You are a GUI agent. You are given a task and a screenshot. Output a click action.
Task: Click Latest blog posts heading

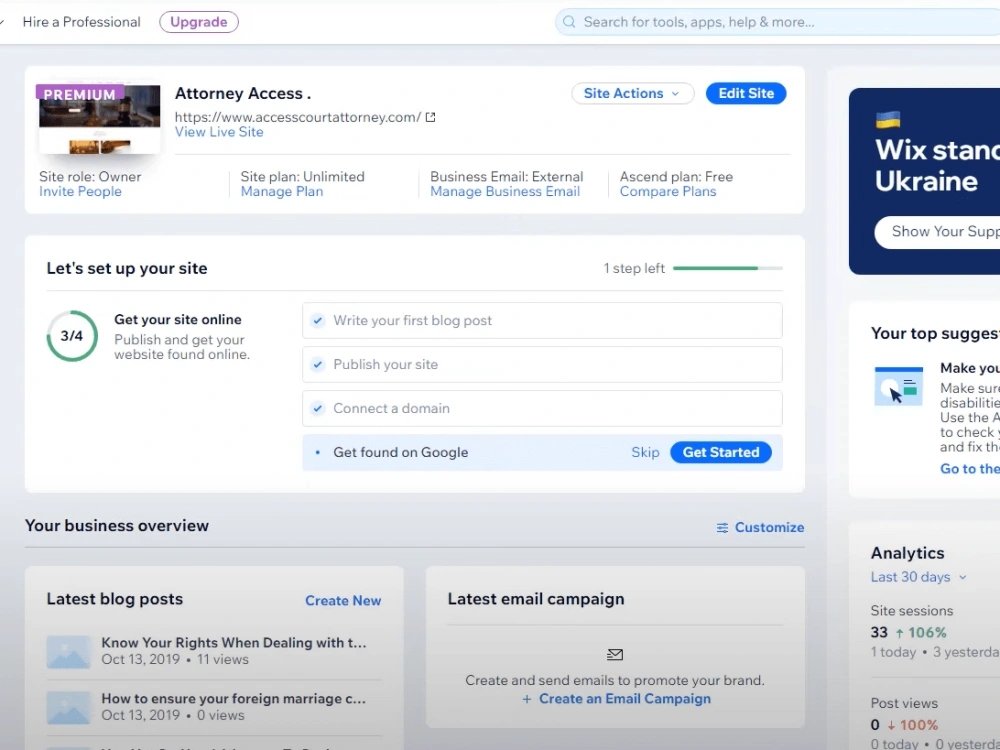click(115, 599)
